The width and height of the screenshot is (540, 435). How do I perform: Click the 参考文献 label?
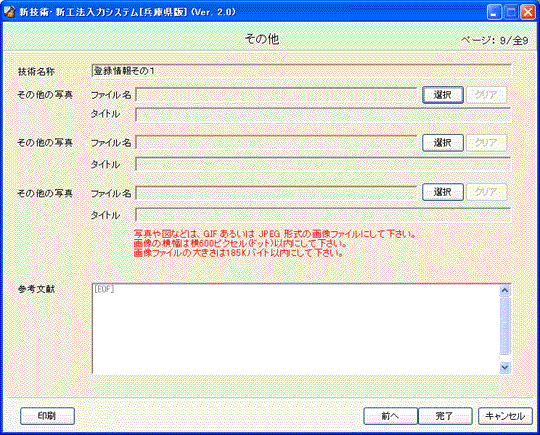36,289
